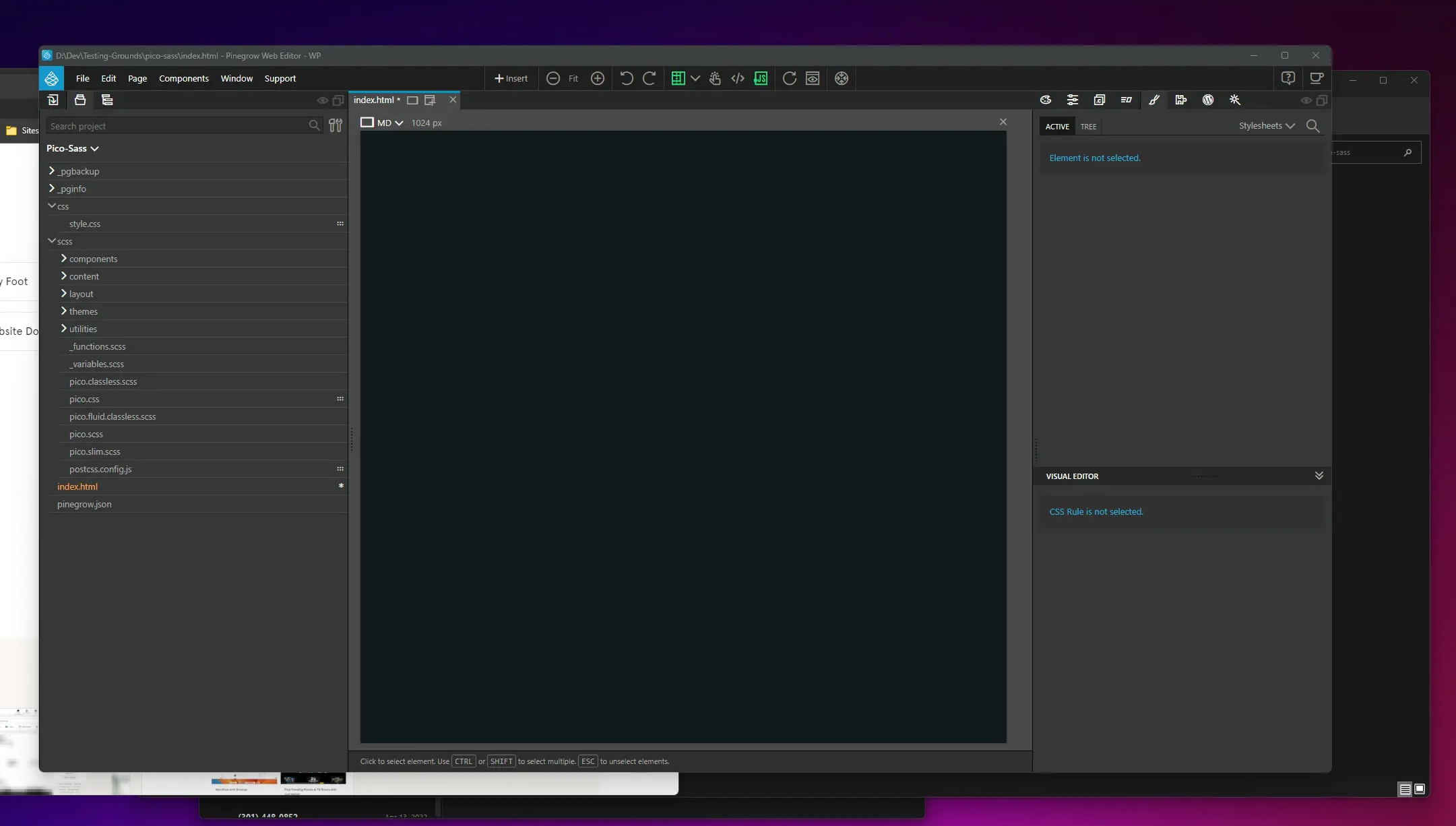Viewport: 1456px width, 826px height.
Task: Expand the components folder
Action: click(64, 259)
